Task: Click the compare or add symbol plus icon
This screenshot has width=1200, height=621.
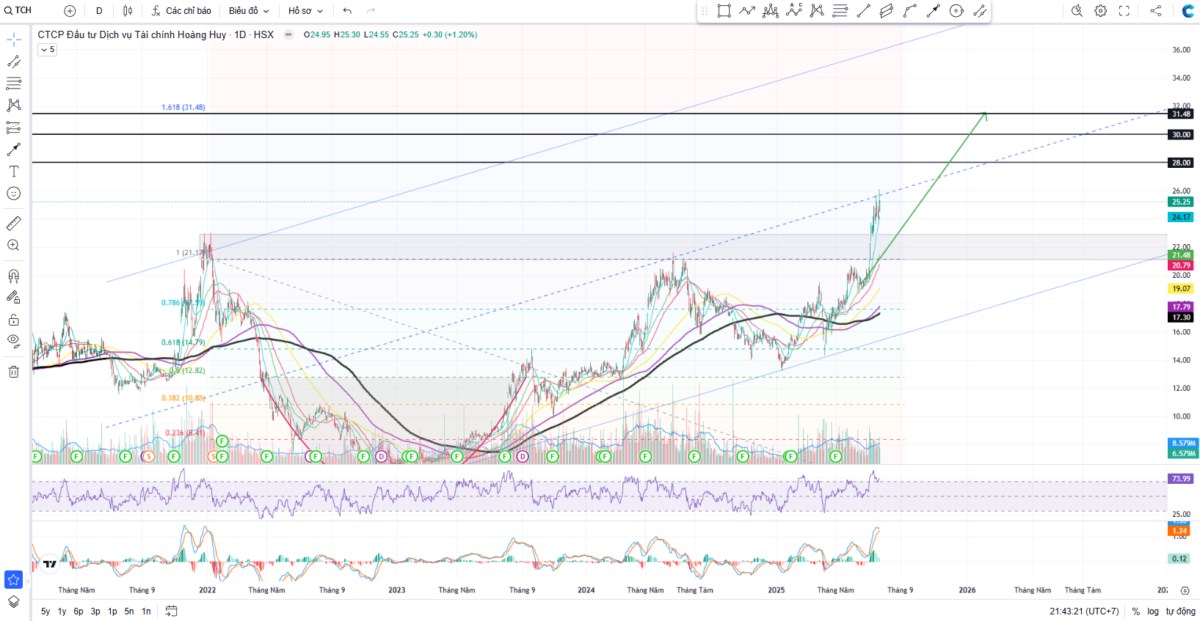Action: [x=70, y=11]
